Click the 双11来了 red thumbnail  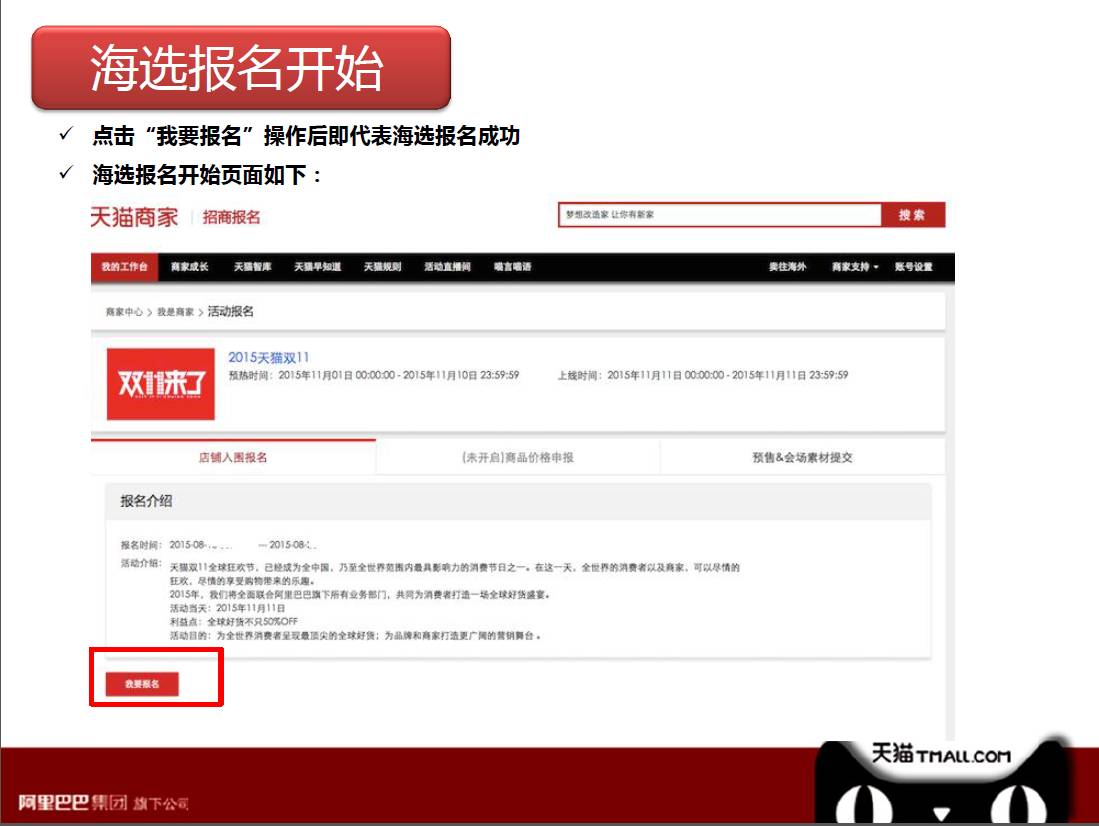(x=161, y=384)
